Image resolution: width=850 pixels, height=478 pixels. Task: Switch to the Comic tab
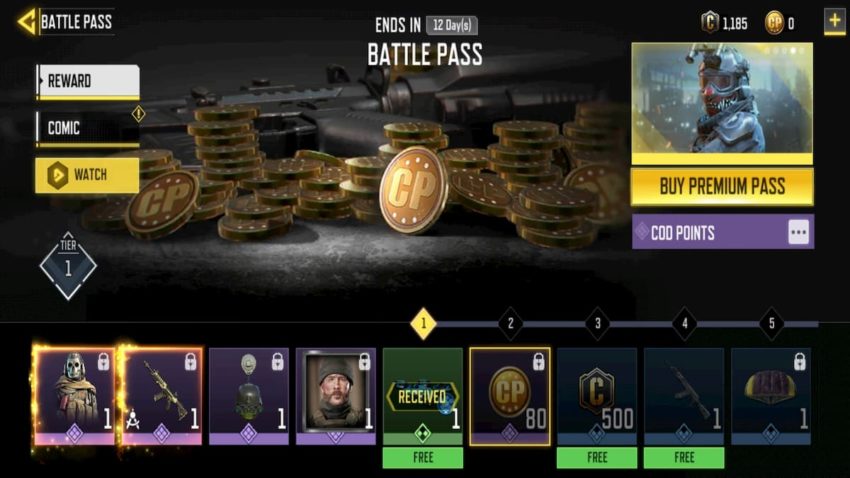88,128
